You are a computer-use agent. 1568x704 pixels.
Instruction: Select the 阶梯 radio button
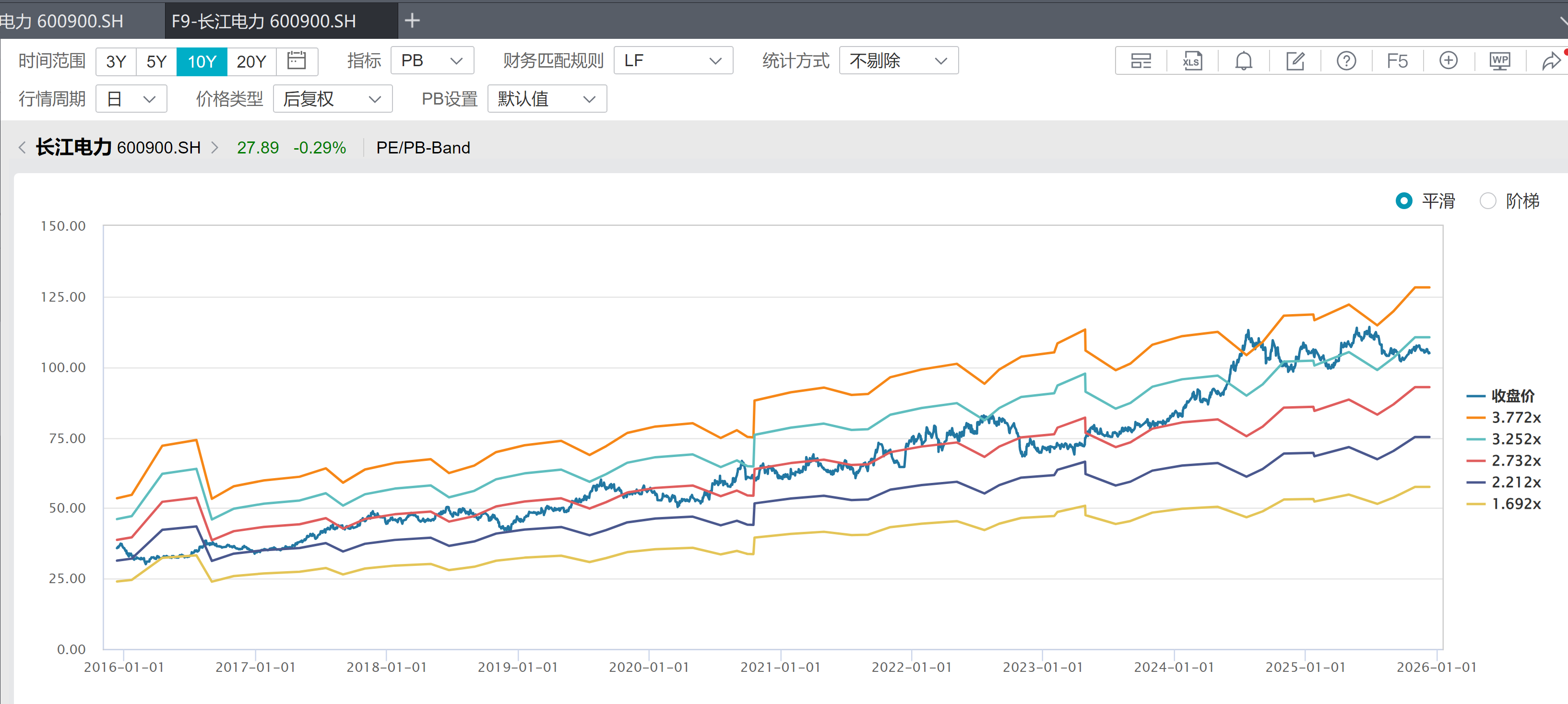coord(1488,201)
